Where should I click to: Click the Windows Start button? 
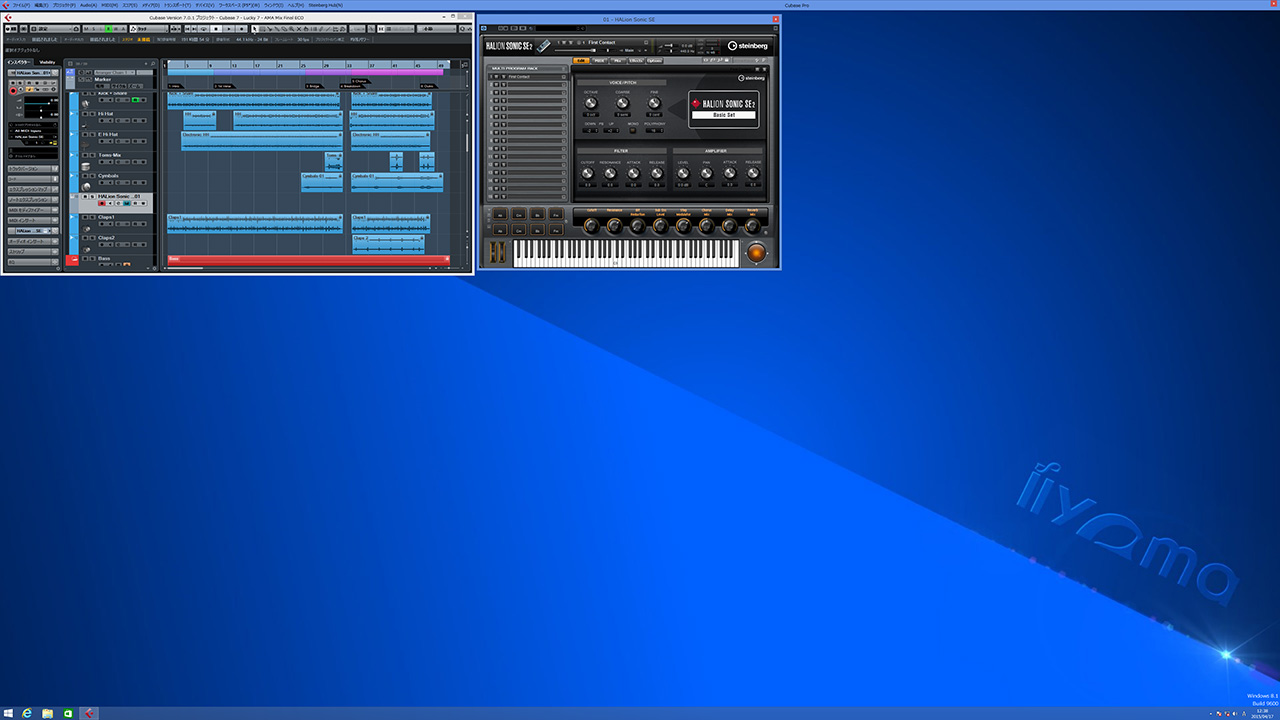(x=7, y=713)
